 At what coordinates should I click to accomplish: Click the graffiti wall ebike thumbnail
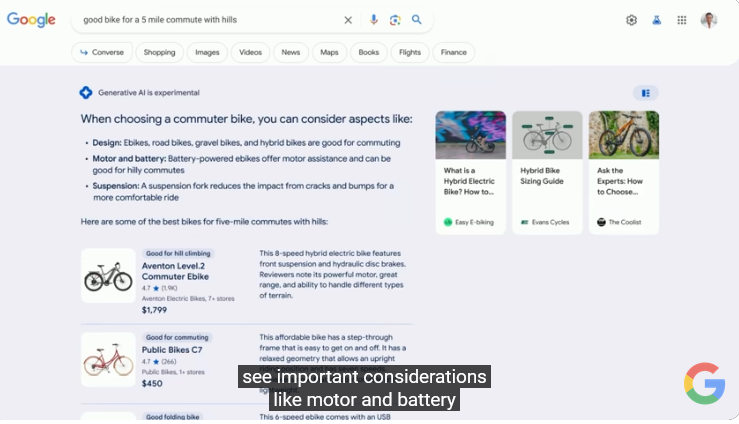coord(470,135)
